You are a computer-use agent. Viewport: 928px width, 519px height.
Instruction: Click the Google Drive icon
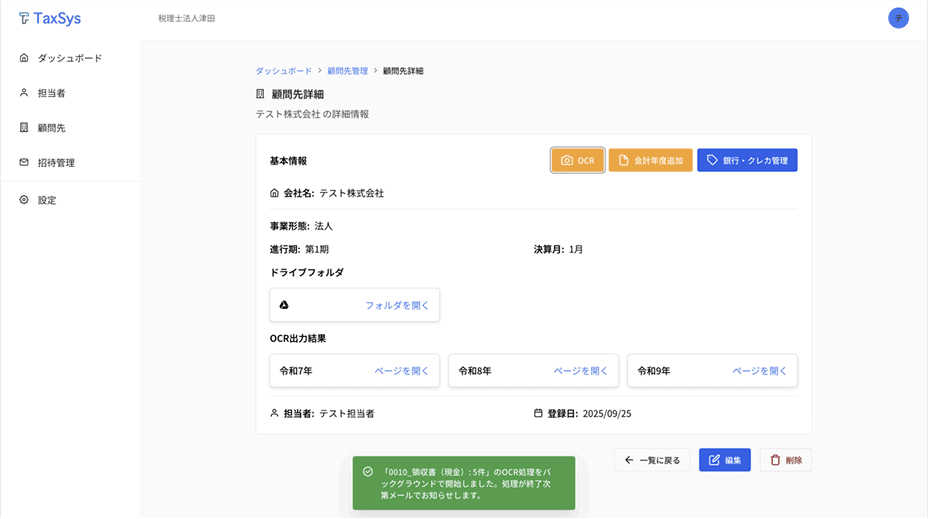(x=284, y=305)
